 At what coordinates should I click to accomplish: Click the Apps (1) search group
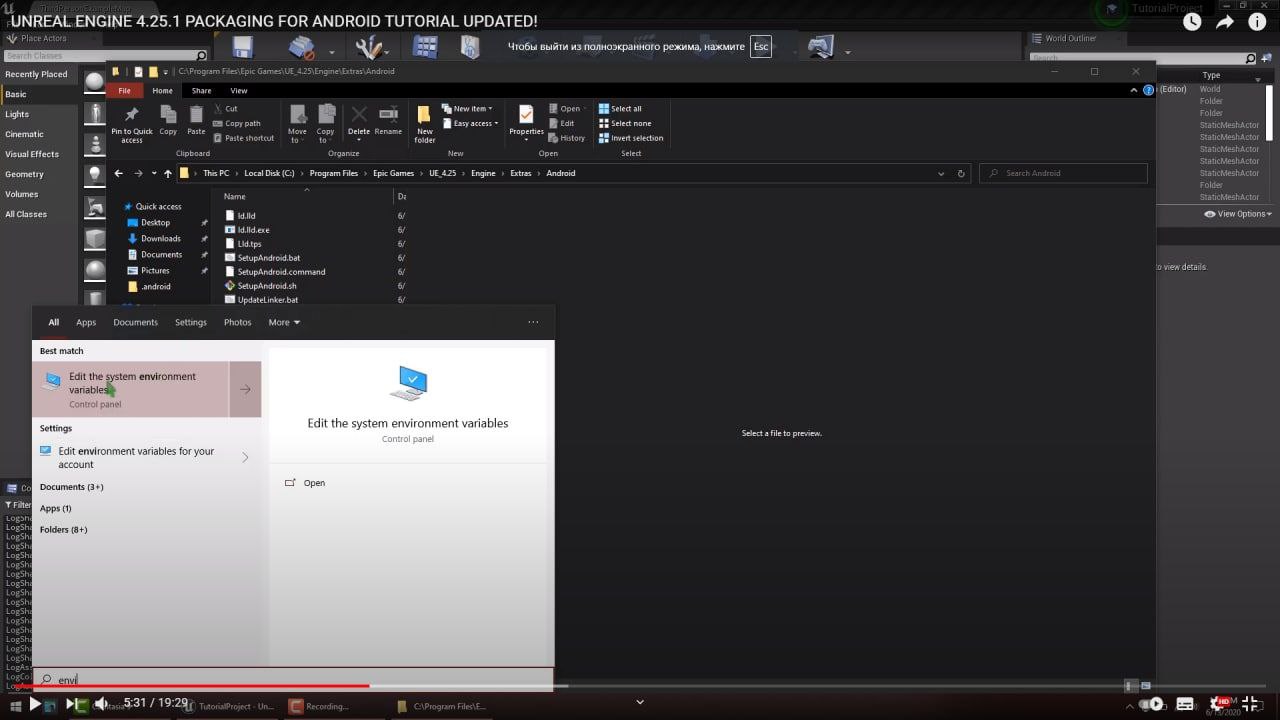point(55,509)
